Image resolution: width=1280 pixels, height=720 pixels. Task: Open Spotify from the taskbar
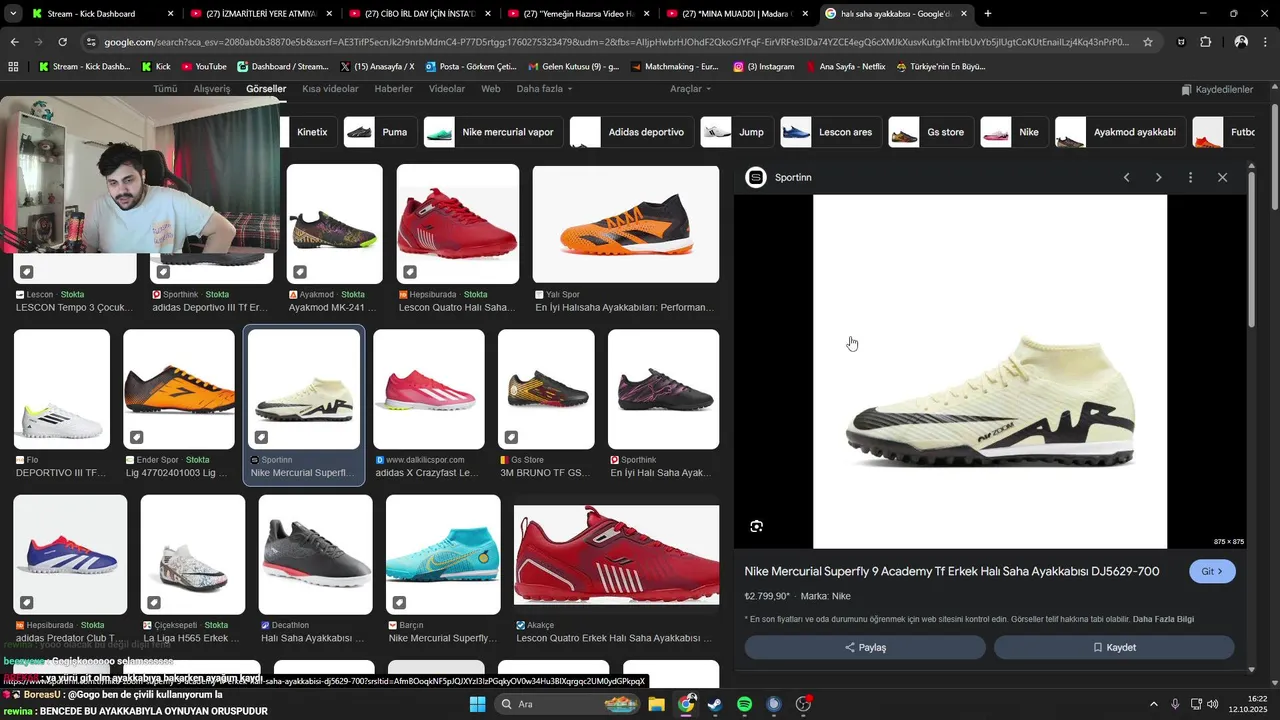pos(744,704)
